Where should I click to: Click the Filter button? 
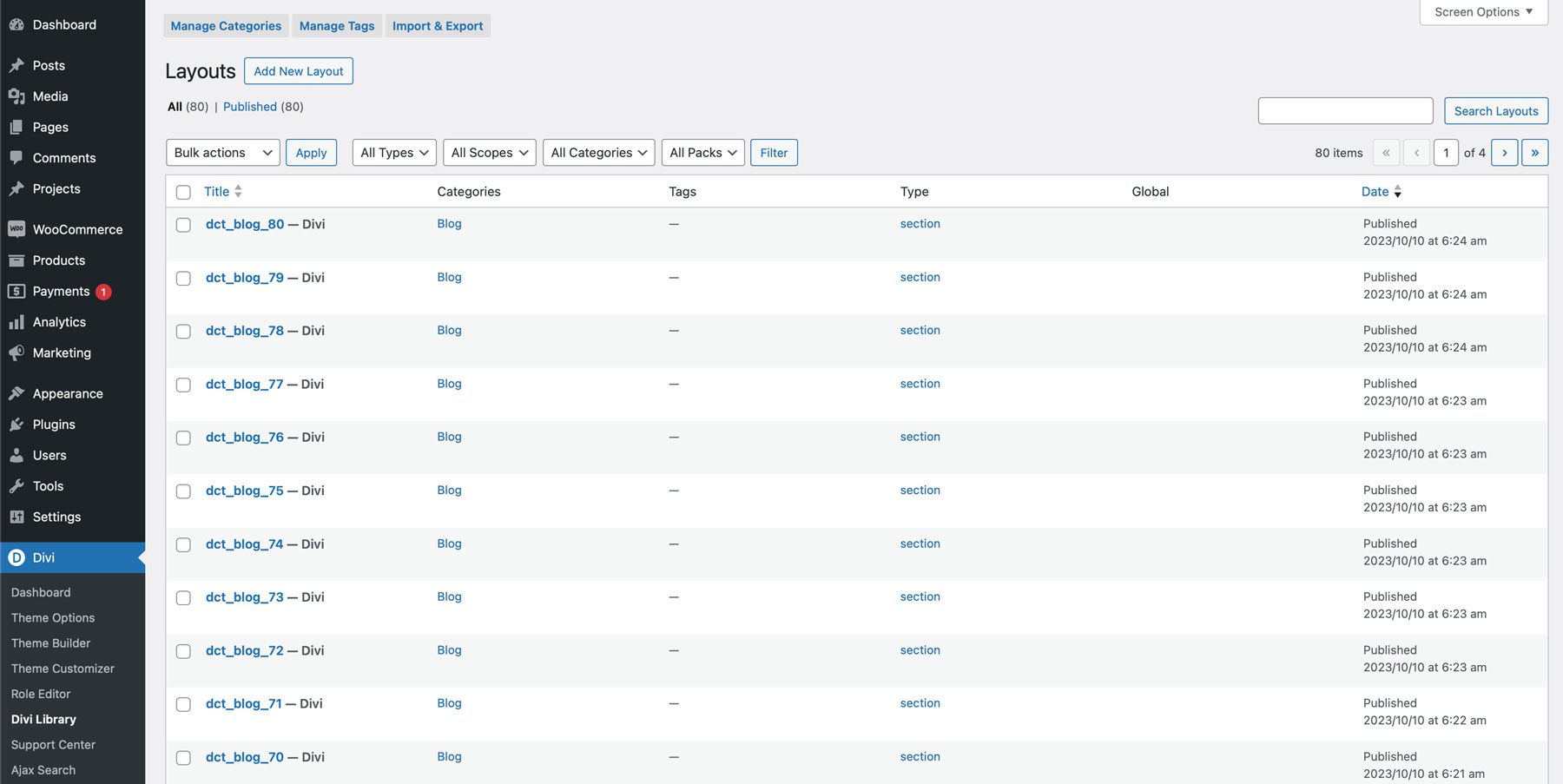[774, 153]
